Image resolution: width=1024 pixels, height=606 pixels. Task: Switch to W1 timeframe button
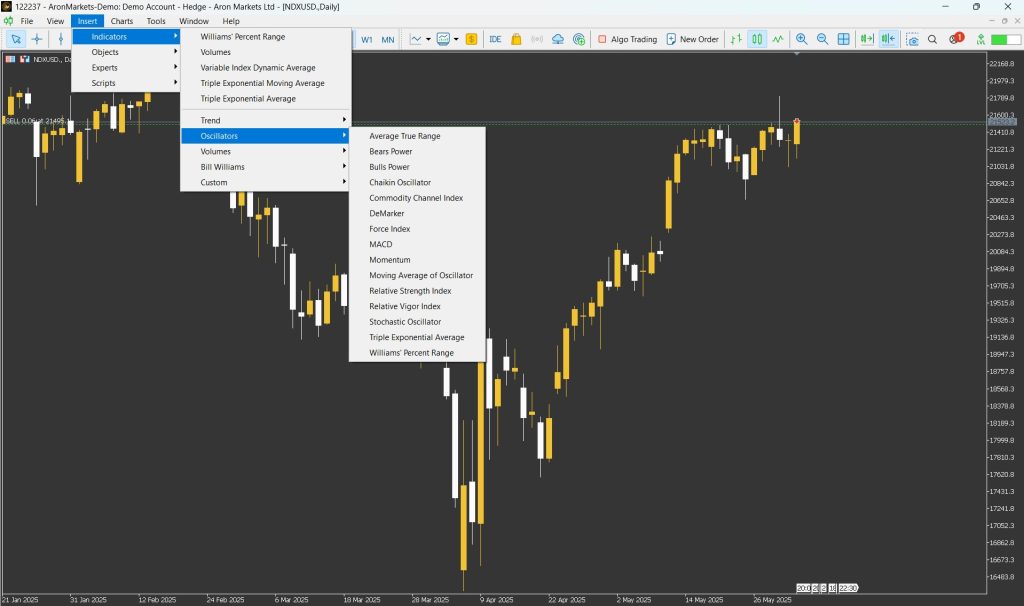coord(366,39)
